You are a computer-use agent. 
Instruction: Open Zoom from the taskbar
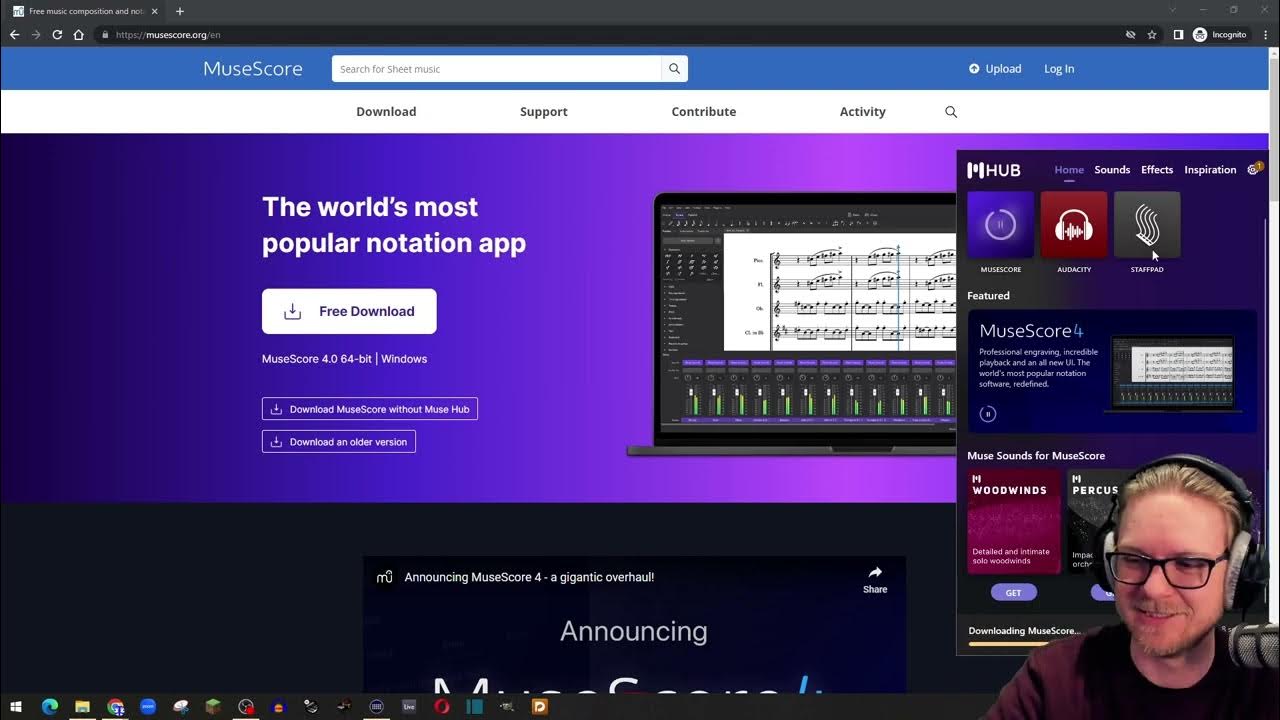(x=148, y=707)
